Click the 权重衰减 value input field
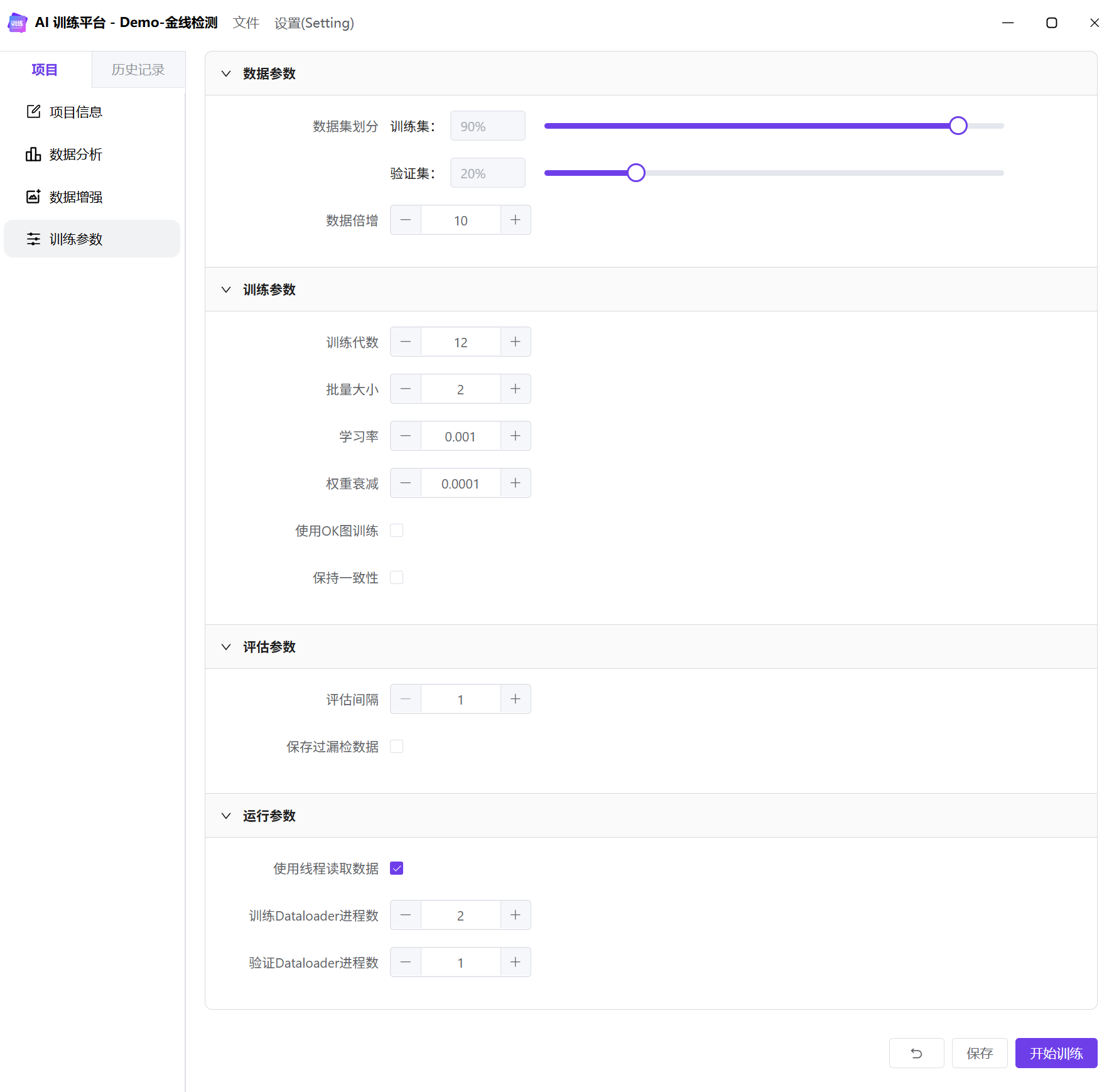This screenshot has height=1092, width=1114. click(x=460, y=484)
